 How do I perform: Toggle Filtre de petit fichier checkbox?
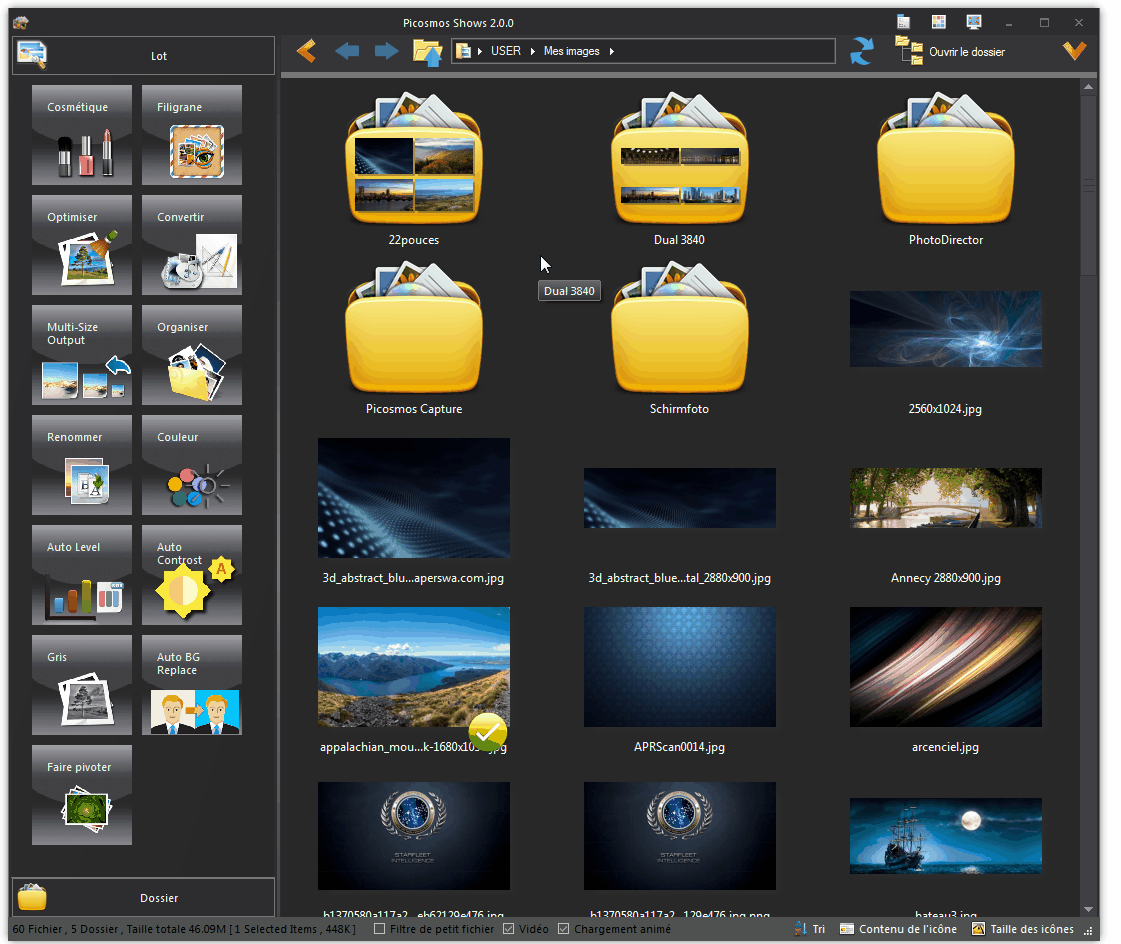380,929
